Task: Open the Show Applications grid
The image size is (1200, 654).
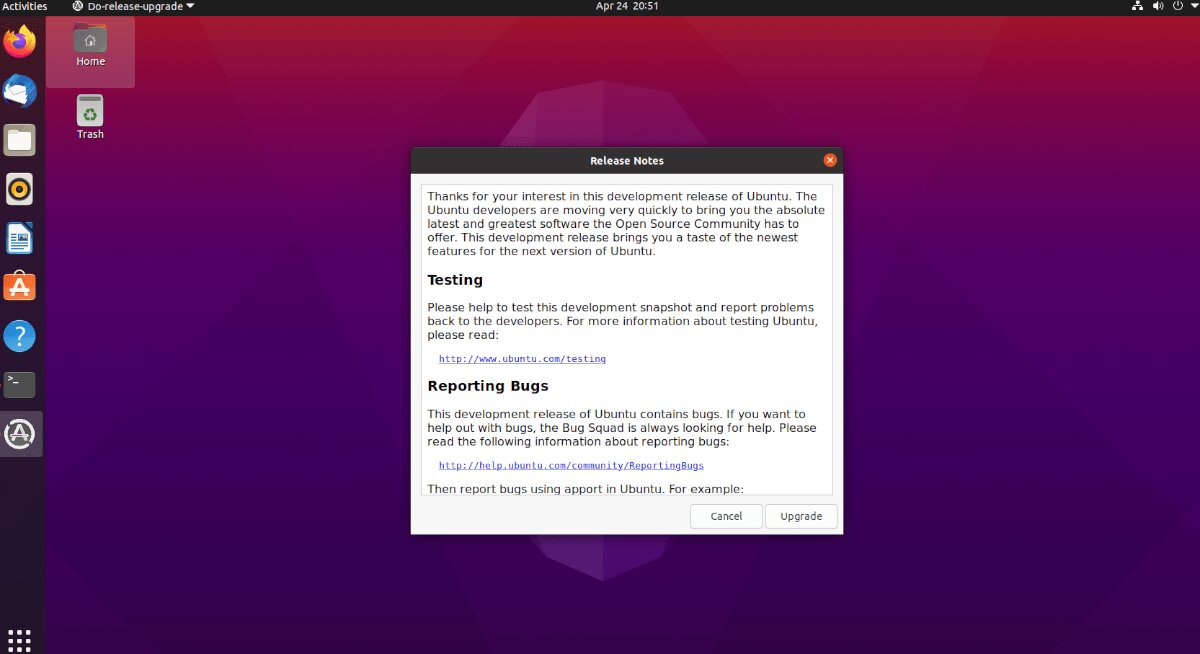Action: [x=20, y=639]
